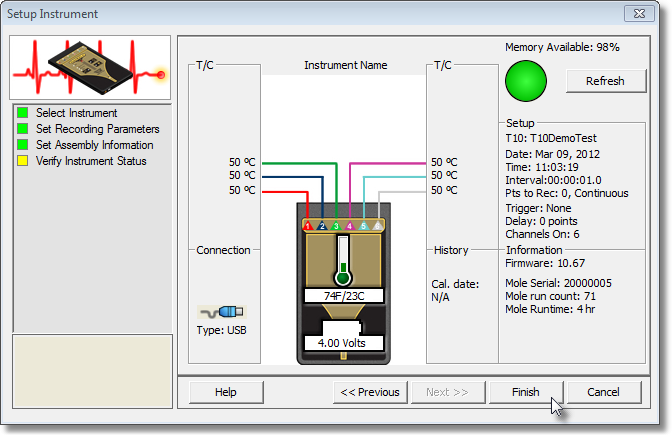Click green square beside Set Recording Parameters
This screenshot has height=437, width=672.
pos(23,129)
